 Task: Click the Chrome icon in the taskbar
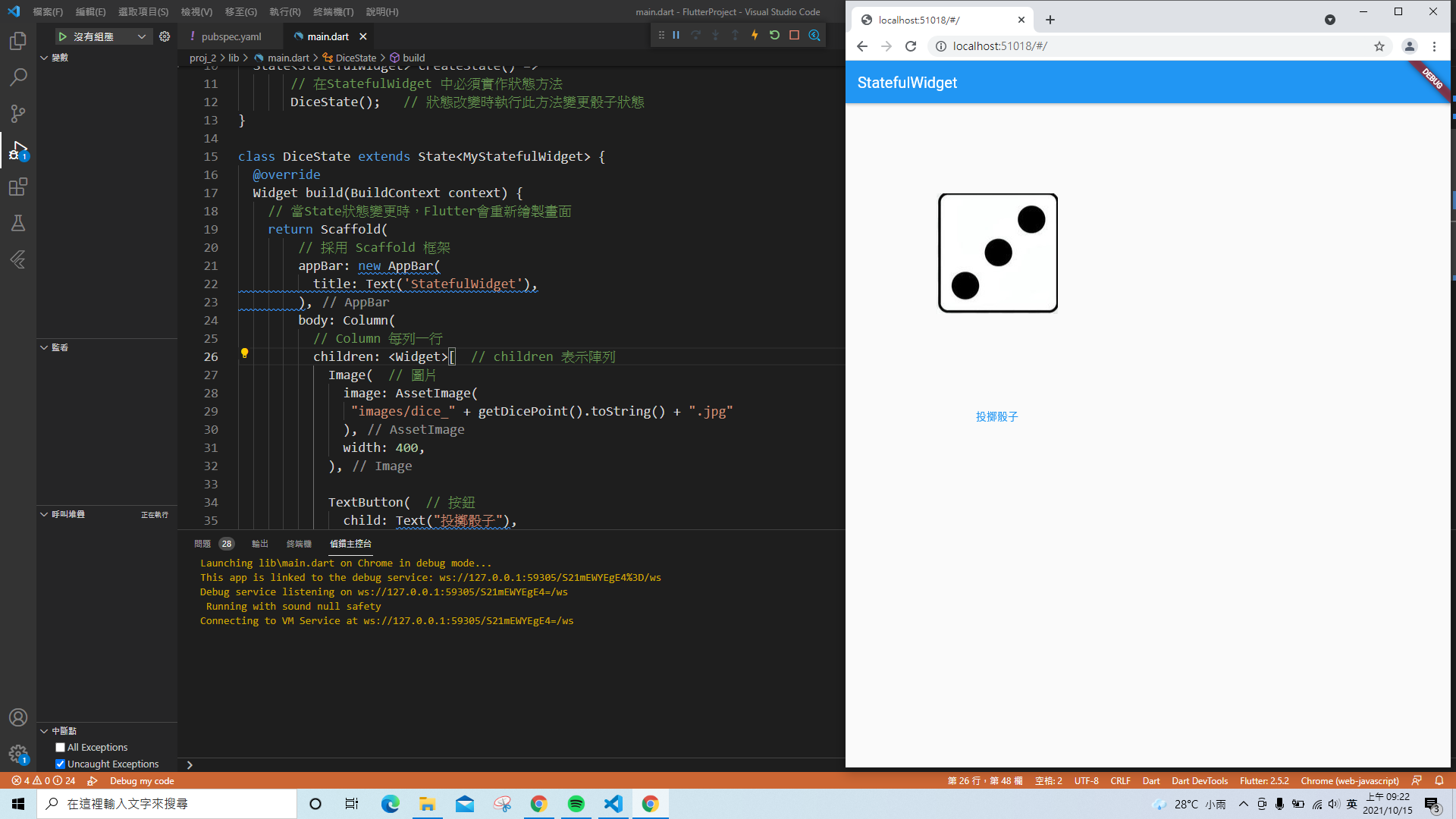coord(538,803)
